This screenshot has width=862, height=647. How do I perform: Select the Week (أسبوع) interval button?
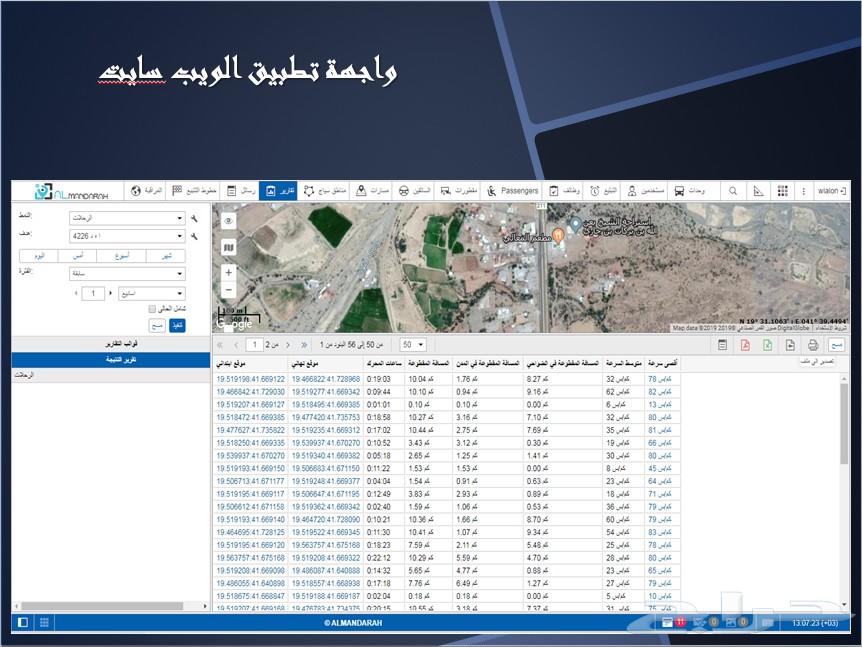pyautogui.click(x=121, y=256)
